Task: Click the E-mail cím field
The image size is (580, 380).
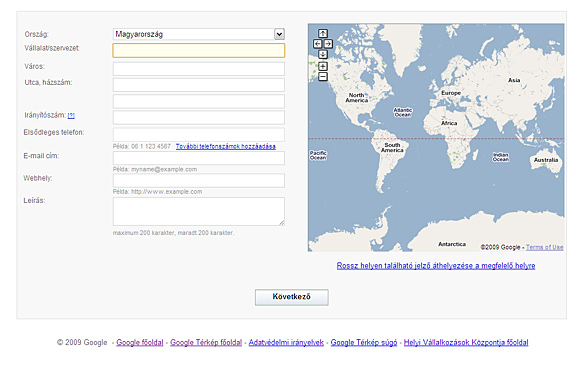Action: click(x=199, y=158)
